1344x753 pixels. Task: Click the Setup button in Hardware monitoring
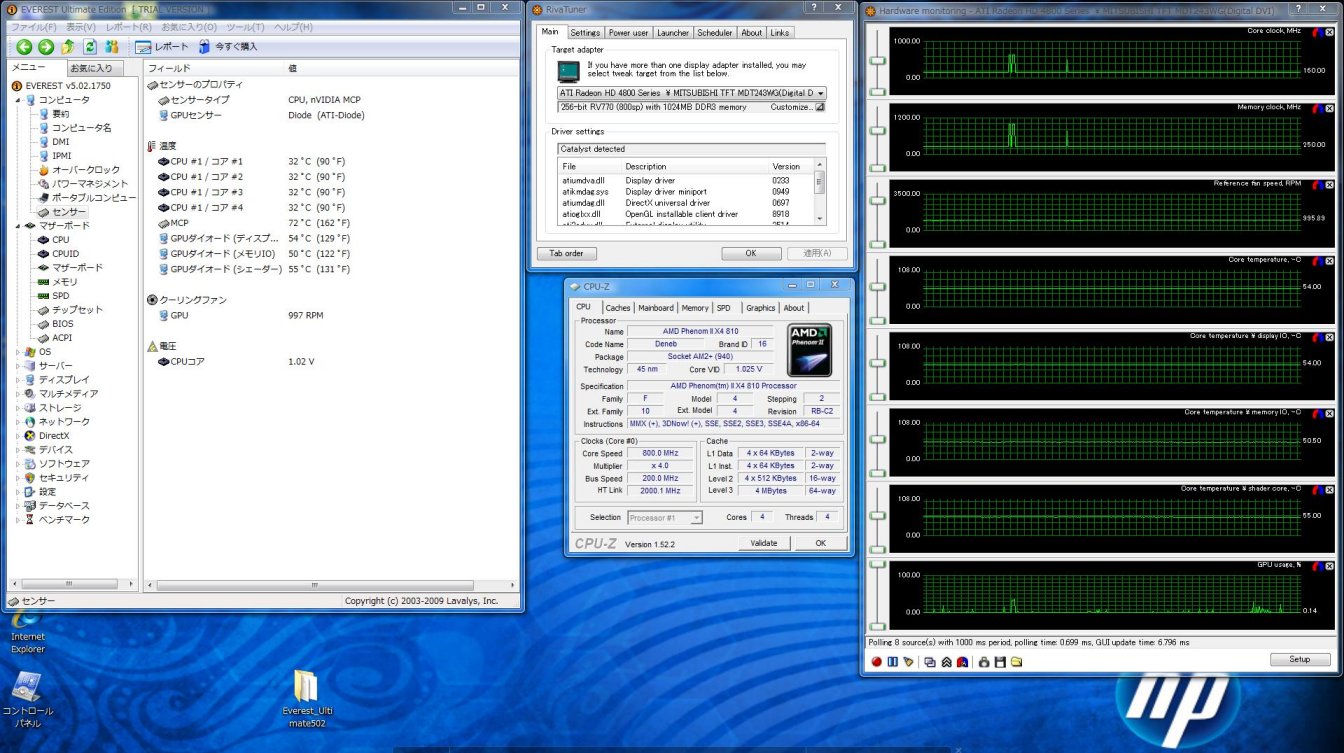coord(1299,660)
